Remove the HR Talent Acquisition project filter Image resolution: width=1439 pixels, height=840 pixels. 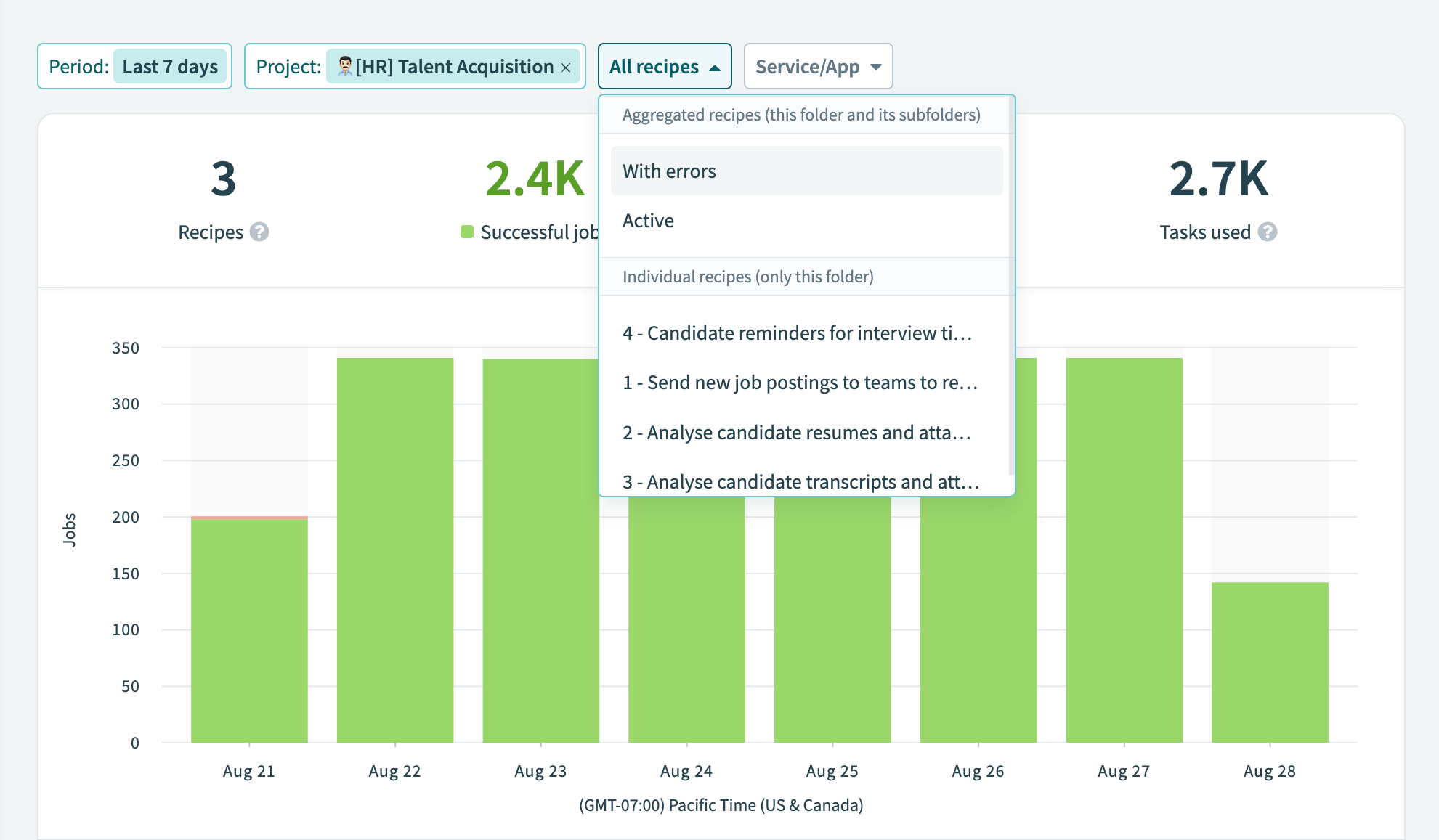click(566, 68)
